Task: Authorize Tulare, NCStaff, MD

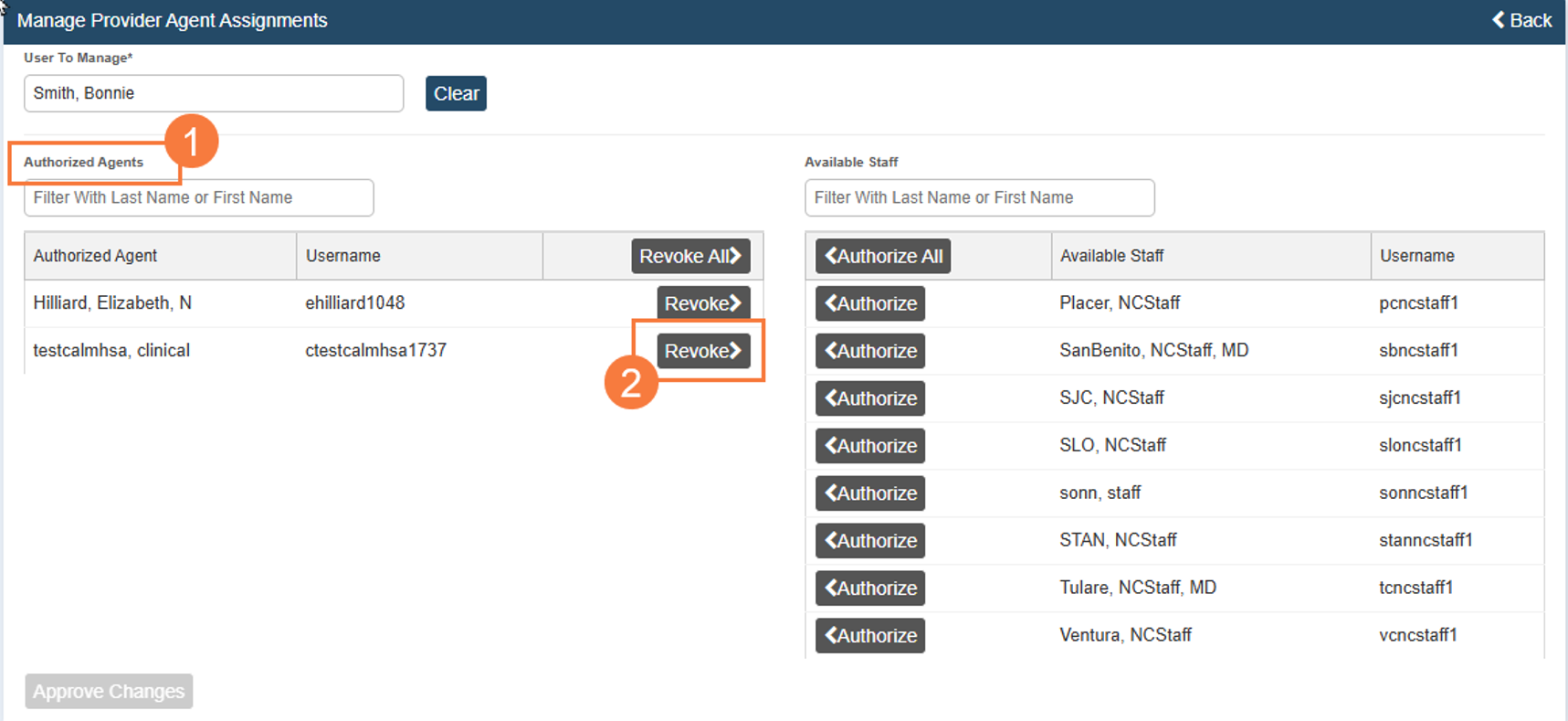Action: point(869,588)
